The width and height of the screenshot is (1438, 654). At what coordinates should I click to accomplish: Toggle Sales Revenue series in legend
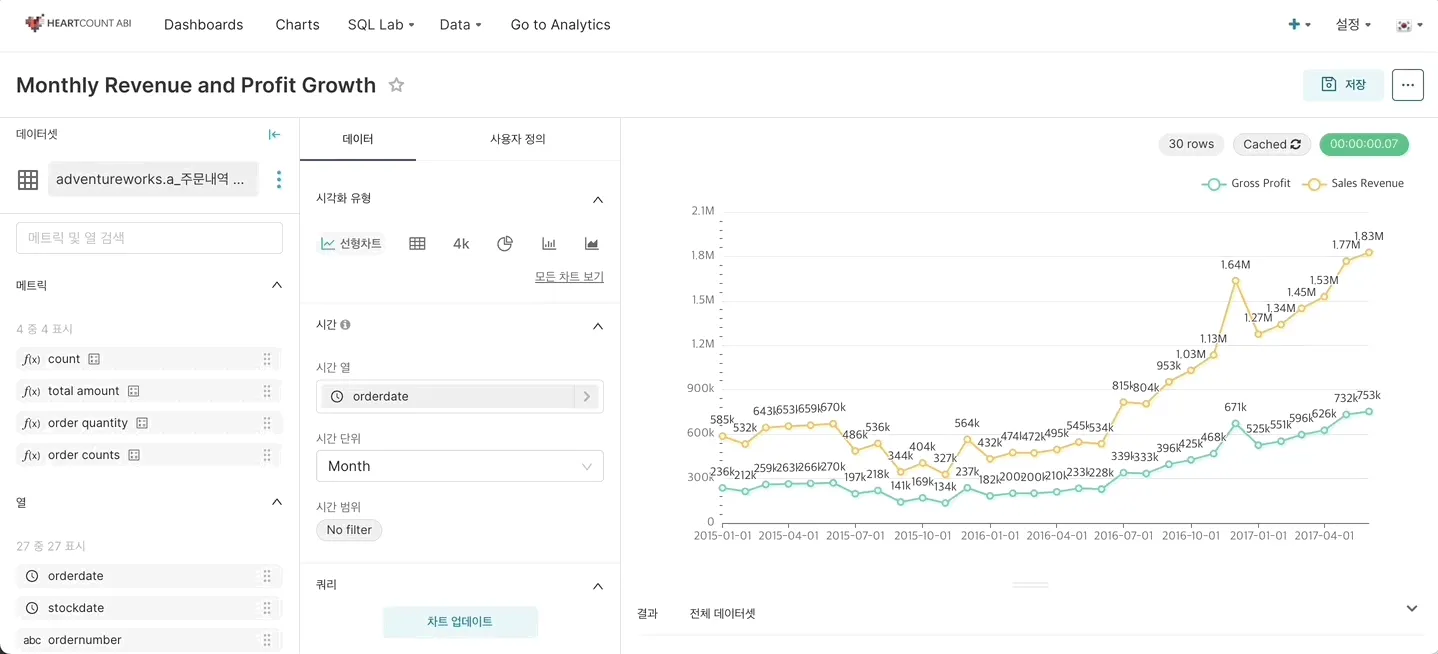point(1354,184)
